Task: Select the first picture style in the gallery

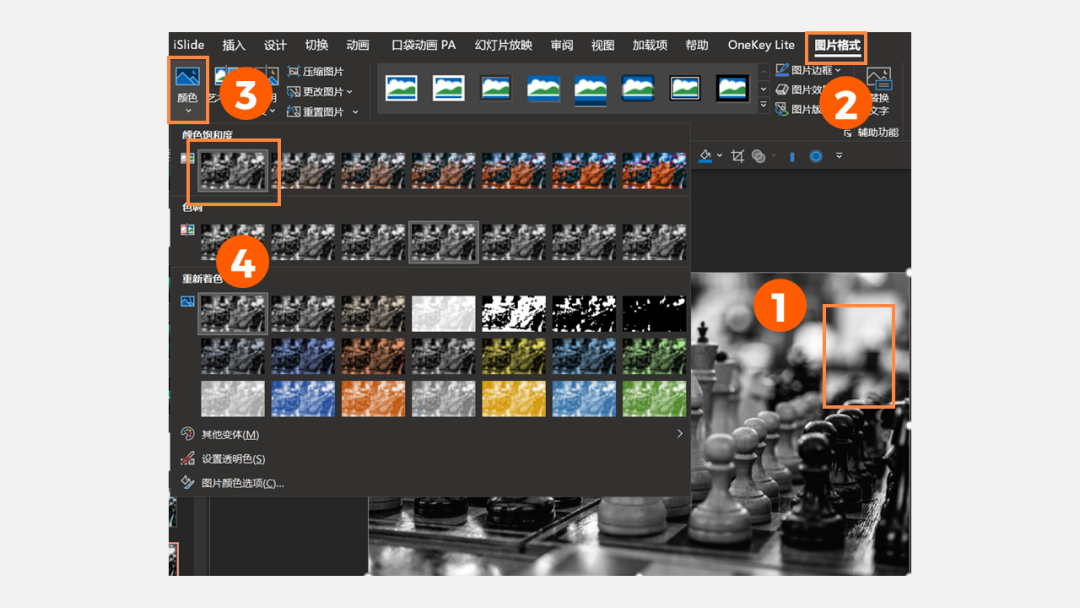Action: coord(401,88)
